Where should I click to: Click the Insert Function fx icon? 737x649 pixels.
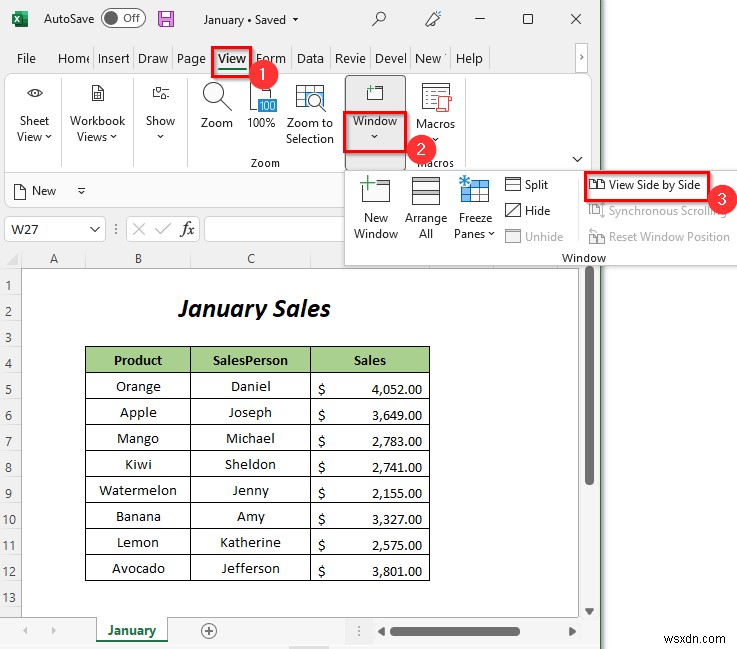point(187,229)
